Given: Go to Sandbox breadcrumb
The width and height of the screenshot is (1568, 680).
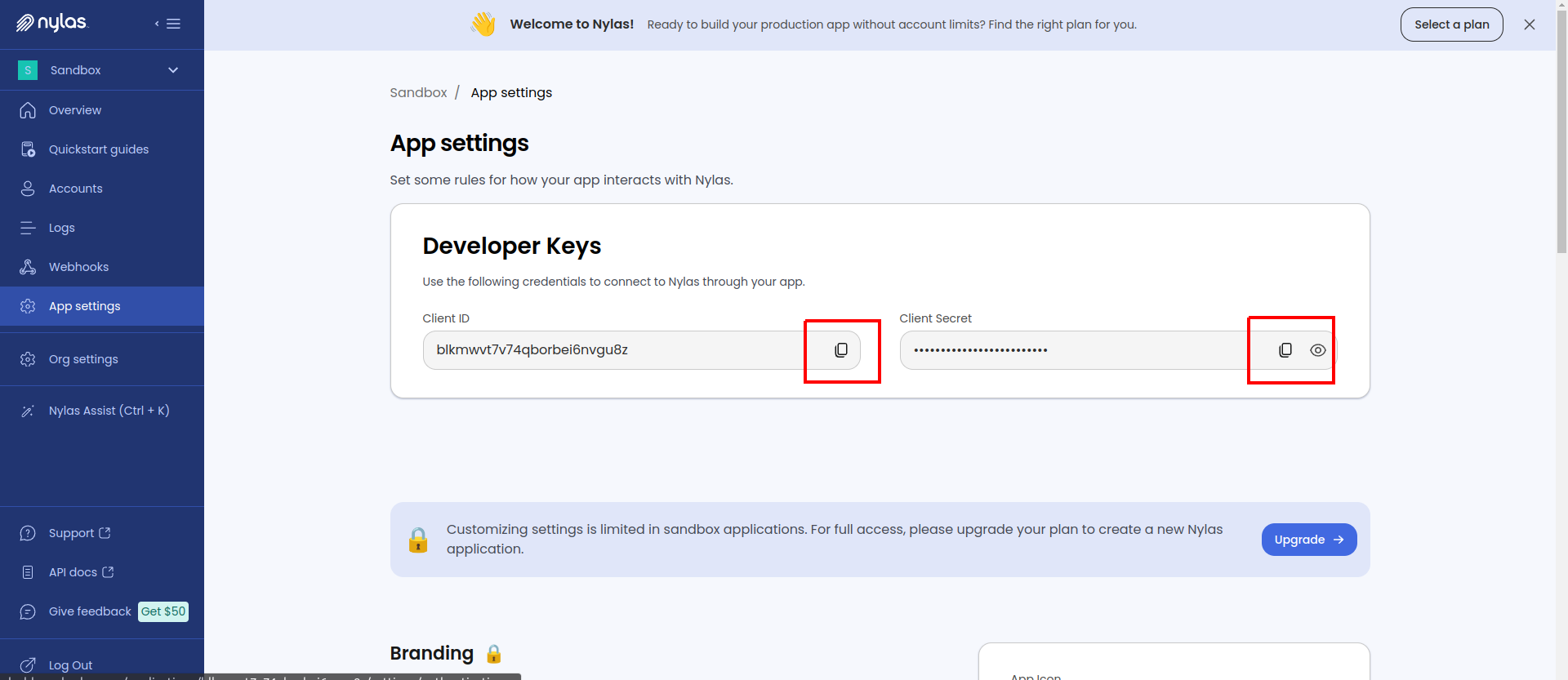Looking at the screenshot, I should (x=418, y=93).
